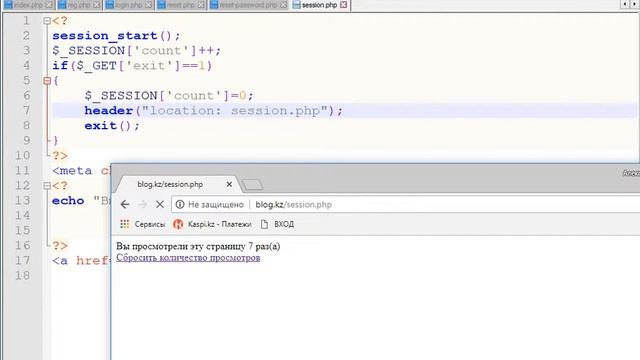Close the reg.php editor tab
Image resolution: width=640 pixels, height=360 pixels.
[x=96, y=5]
